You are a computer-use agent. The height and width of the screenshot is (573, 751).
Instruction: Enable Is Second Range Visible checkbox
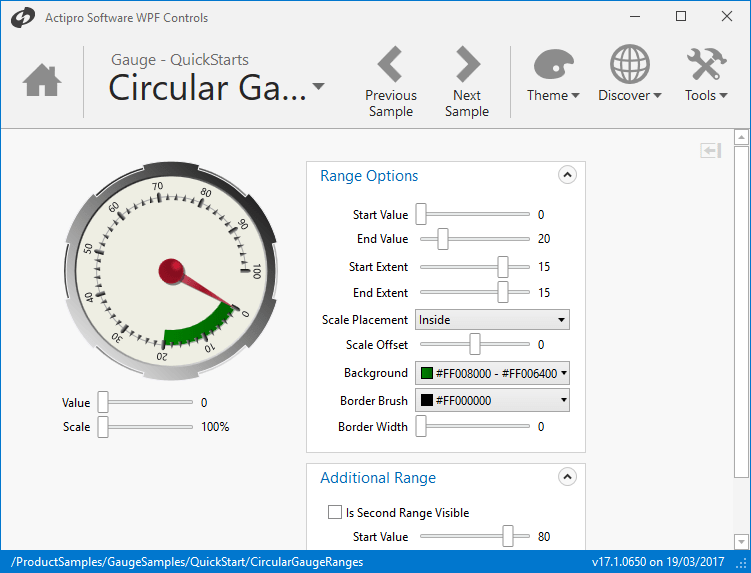tap(335, 512)
